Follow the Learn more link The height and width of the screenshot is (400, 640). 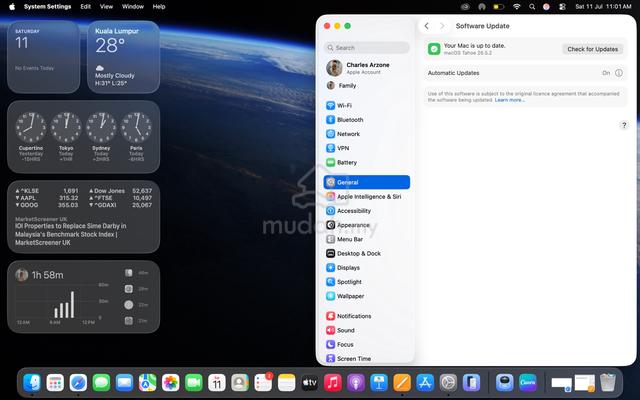click(x=509, y=100)
